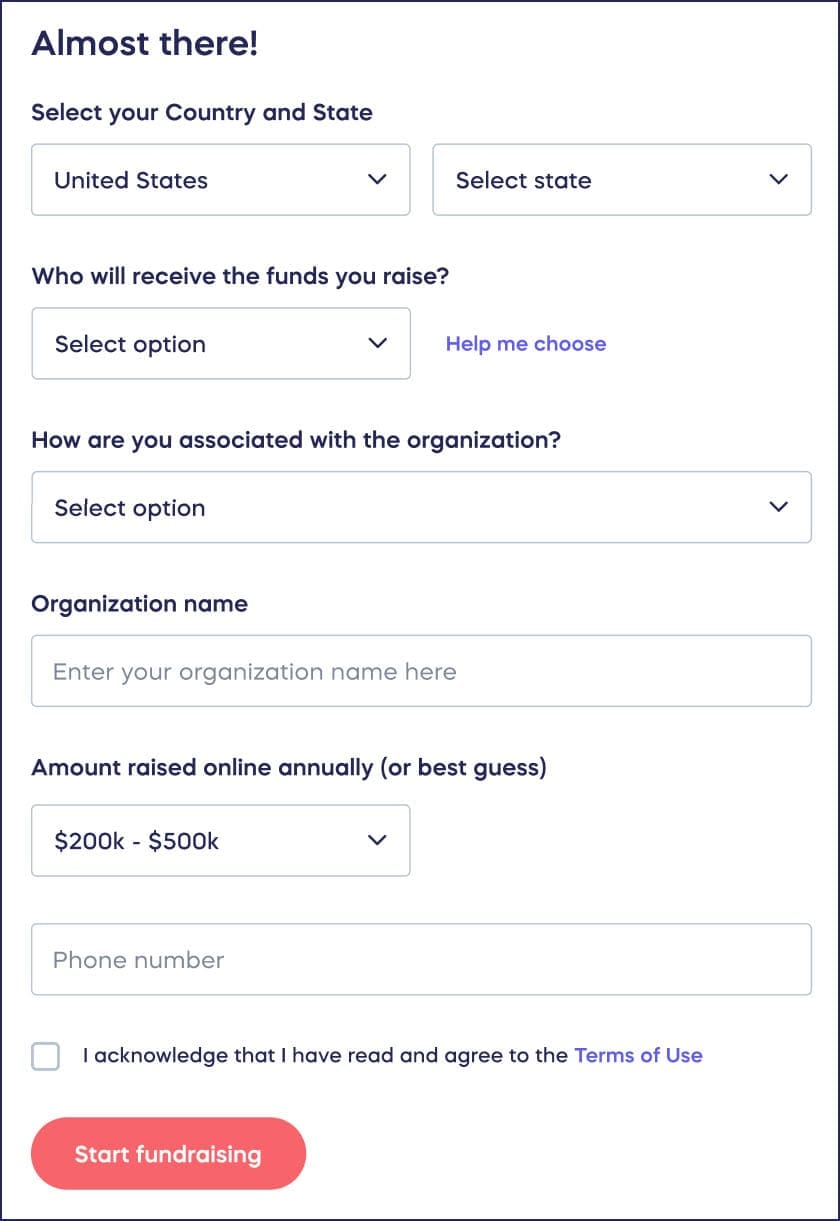
Task: Focus the organization name text field
Action: pos(420,671)
